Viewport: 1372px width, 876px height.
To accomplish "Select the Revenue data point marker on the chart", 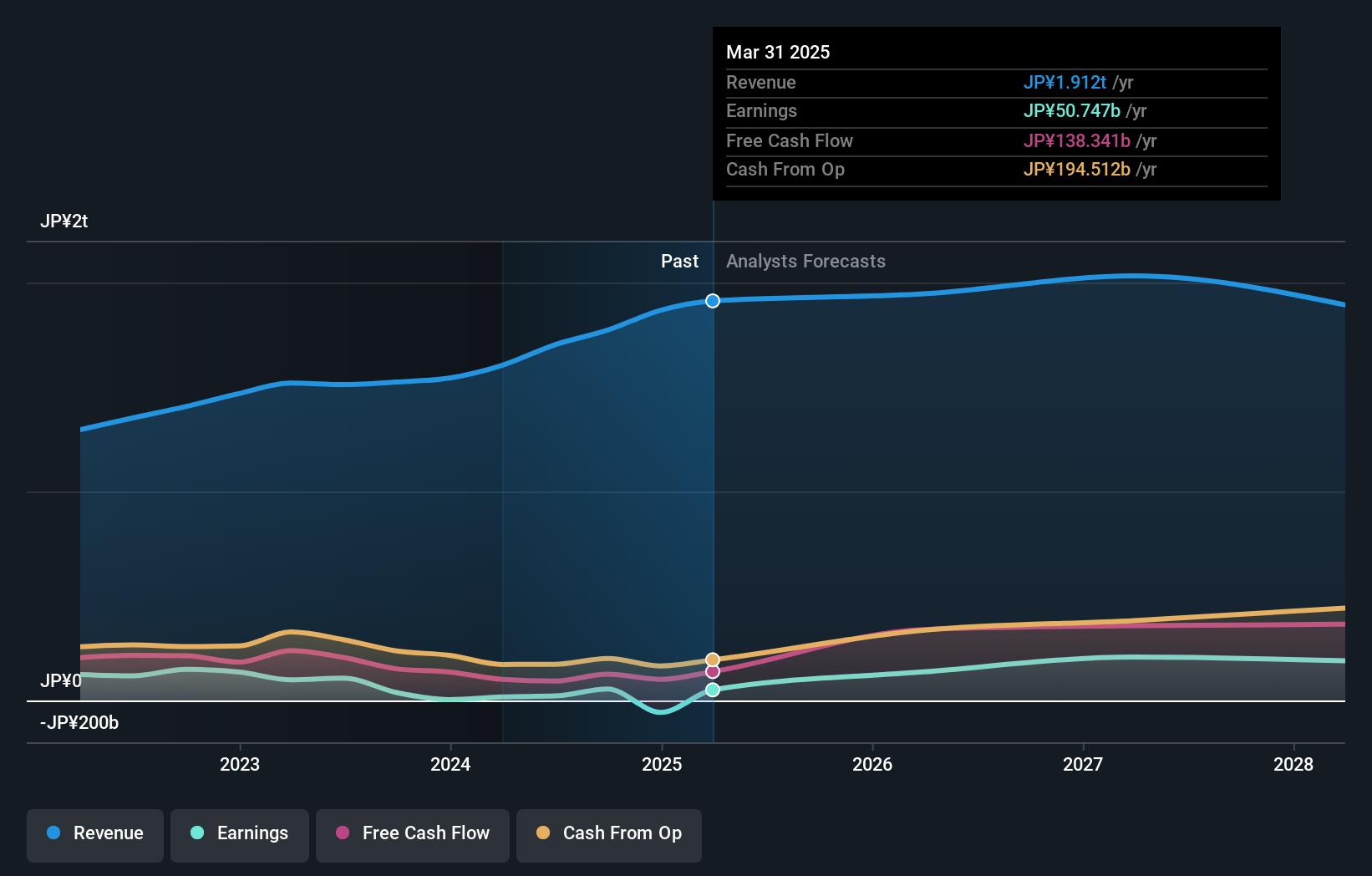I will (712, 301).
